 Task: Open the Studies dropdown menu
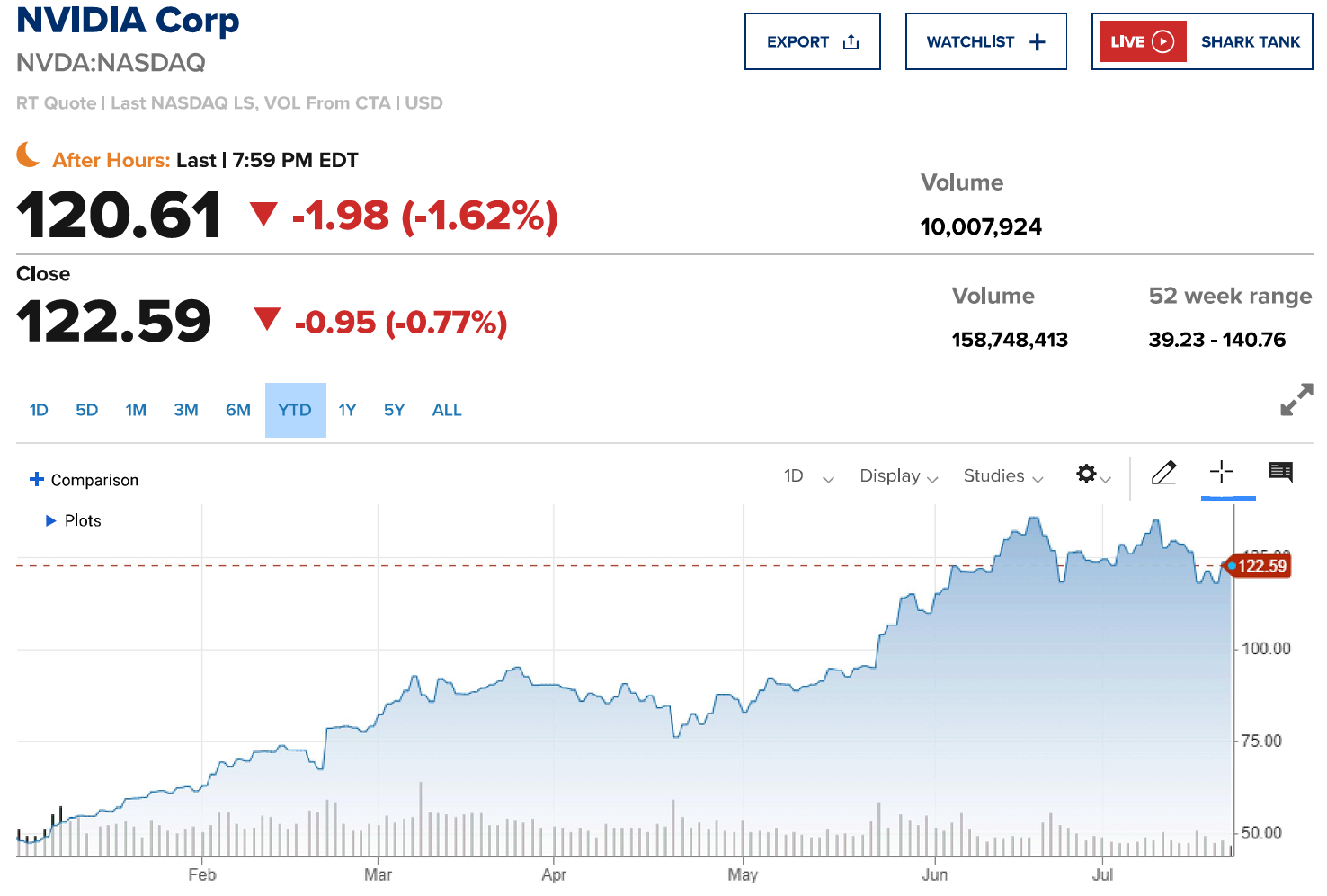(1002, 476)
